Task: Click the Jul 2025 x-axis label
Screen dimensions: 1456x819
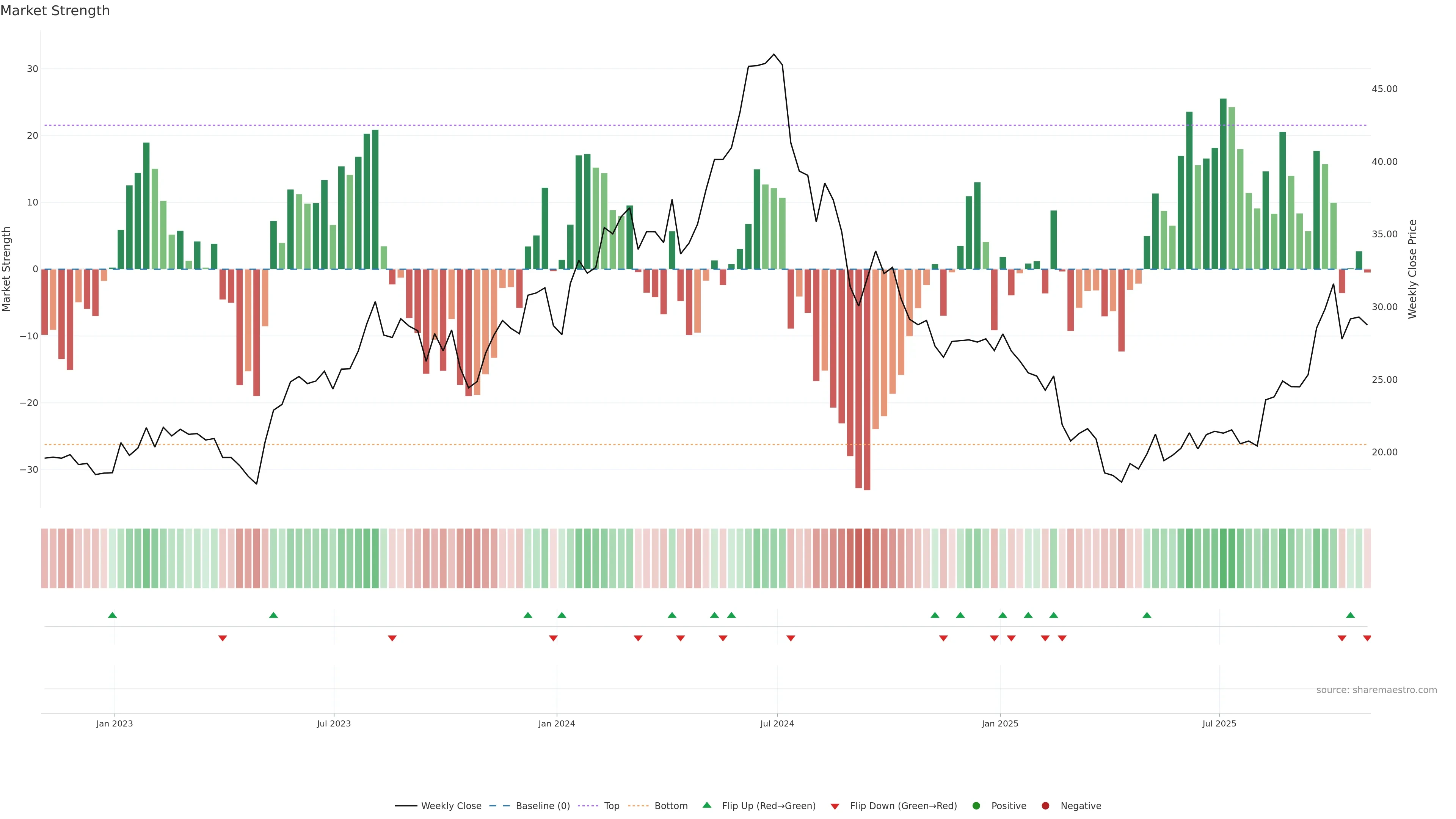Action: 1219,723
